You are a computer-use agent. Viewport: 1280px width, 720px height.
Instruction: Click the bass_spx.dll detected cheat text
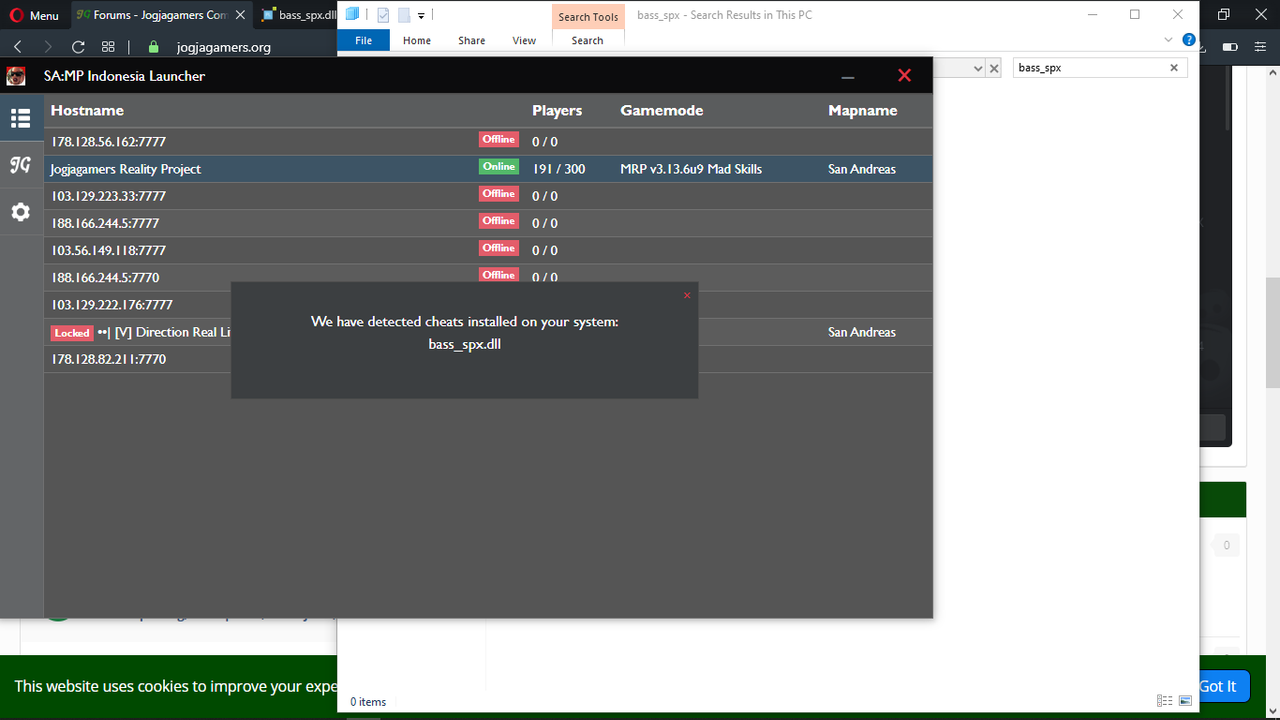(x=464, y=344)
